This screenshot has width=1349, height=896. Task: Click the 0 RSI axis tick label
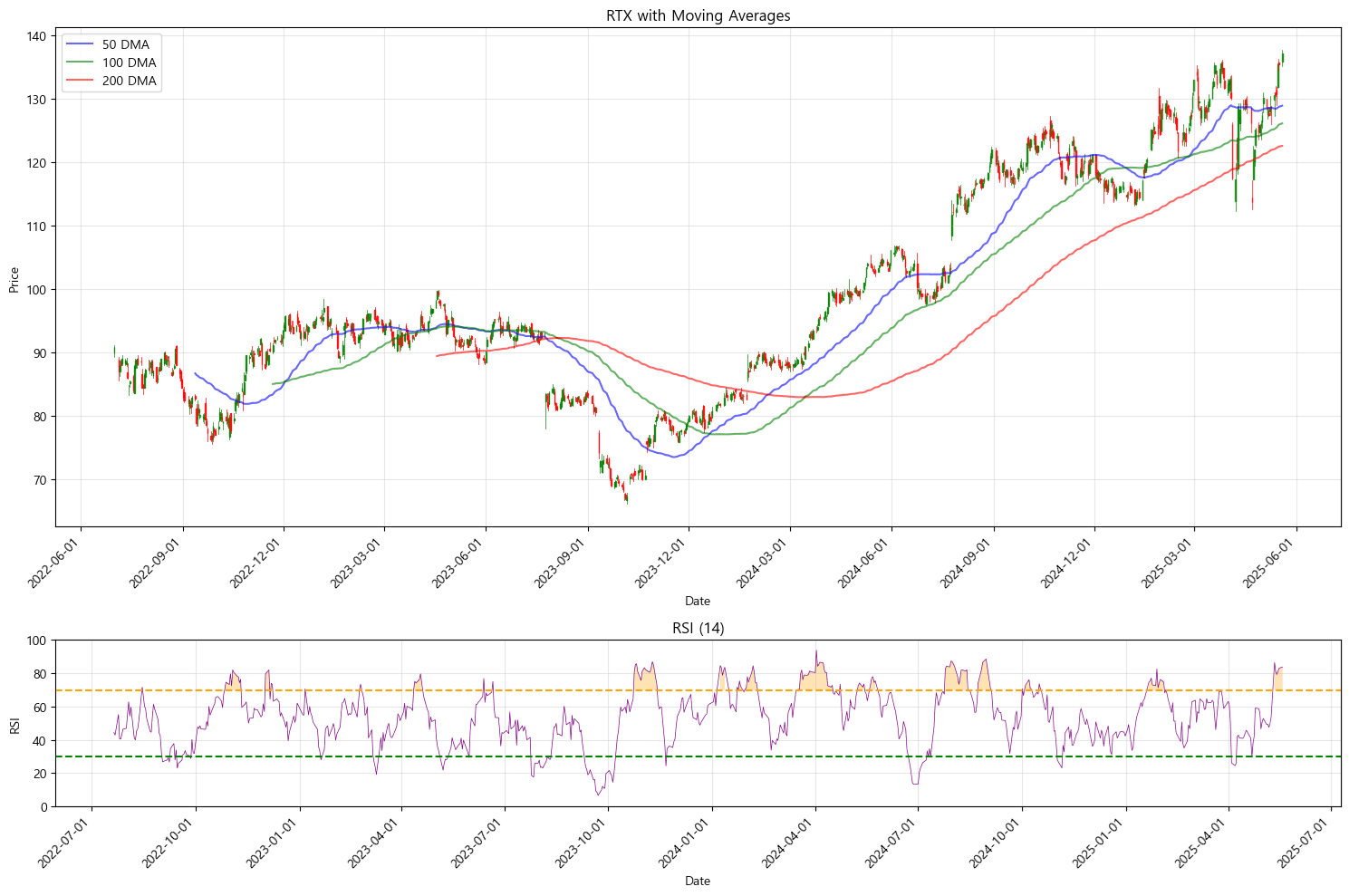click(44, 807)
